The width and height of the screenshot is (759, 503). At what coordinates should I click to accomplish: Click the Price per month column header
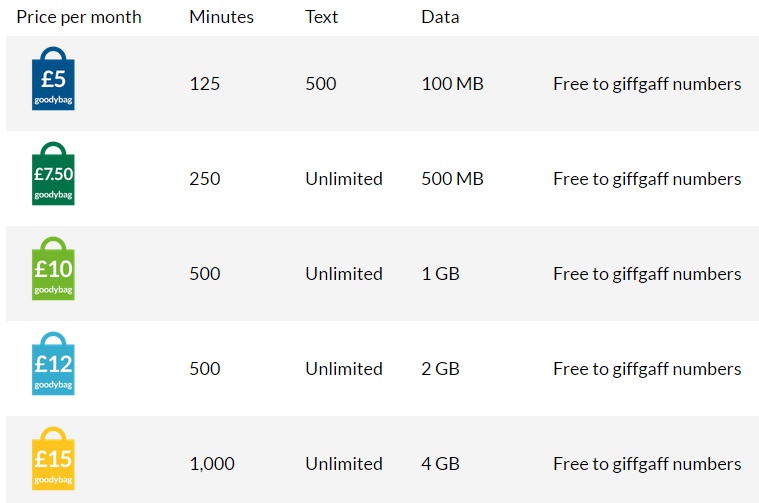click(79, 17)
